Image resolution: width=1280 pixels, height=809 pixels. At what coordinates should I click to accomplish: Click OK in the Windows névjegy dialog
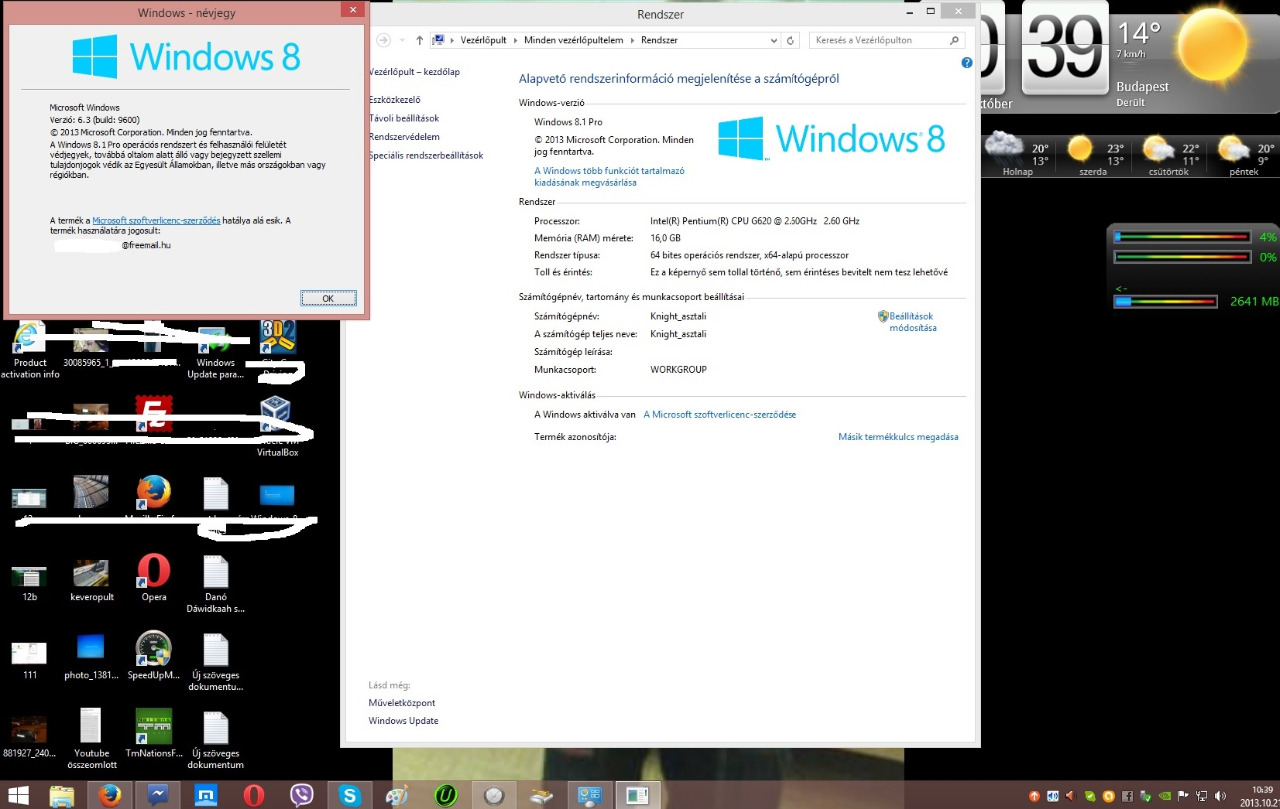pyautogui.click(x=328, y=298)
